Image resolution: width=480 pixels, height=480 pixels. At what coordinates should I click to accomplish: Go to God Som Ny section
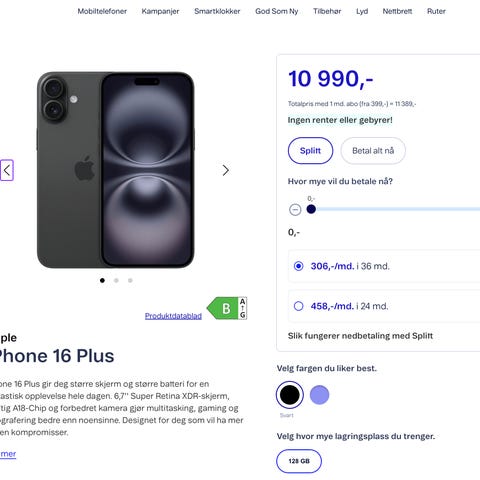pos(277,11)
